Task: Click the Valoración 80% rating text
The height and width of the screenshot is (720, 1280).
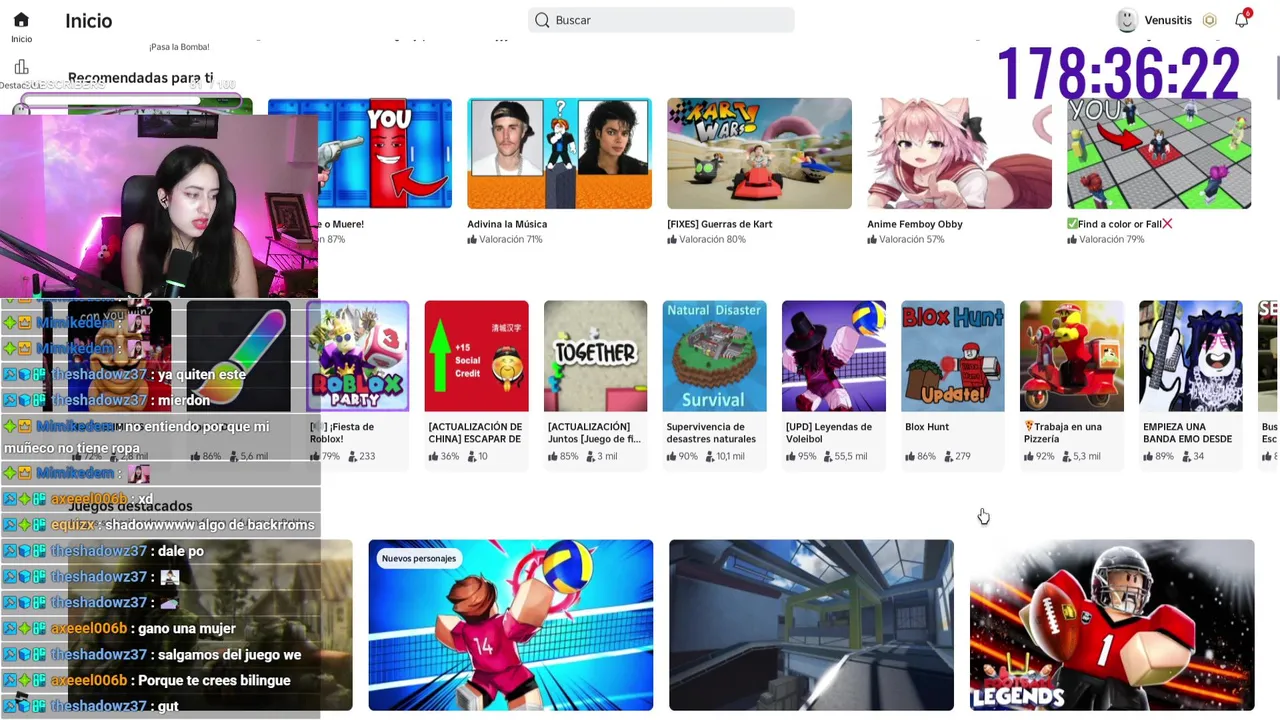Action: (x=712, y=240)
